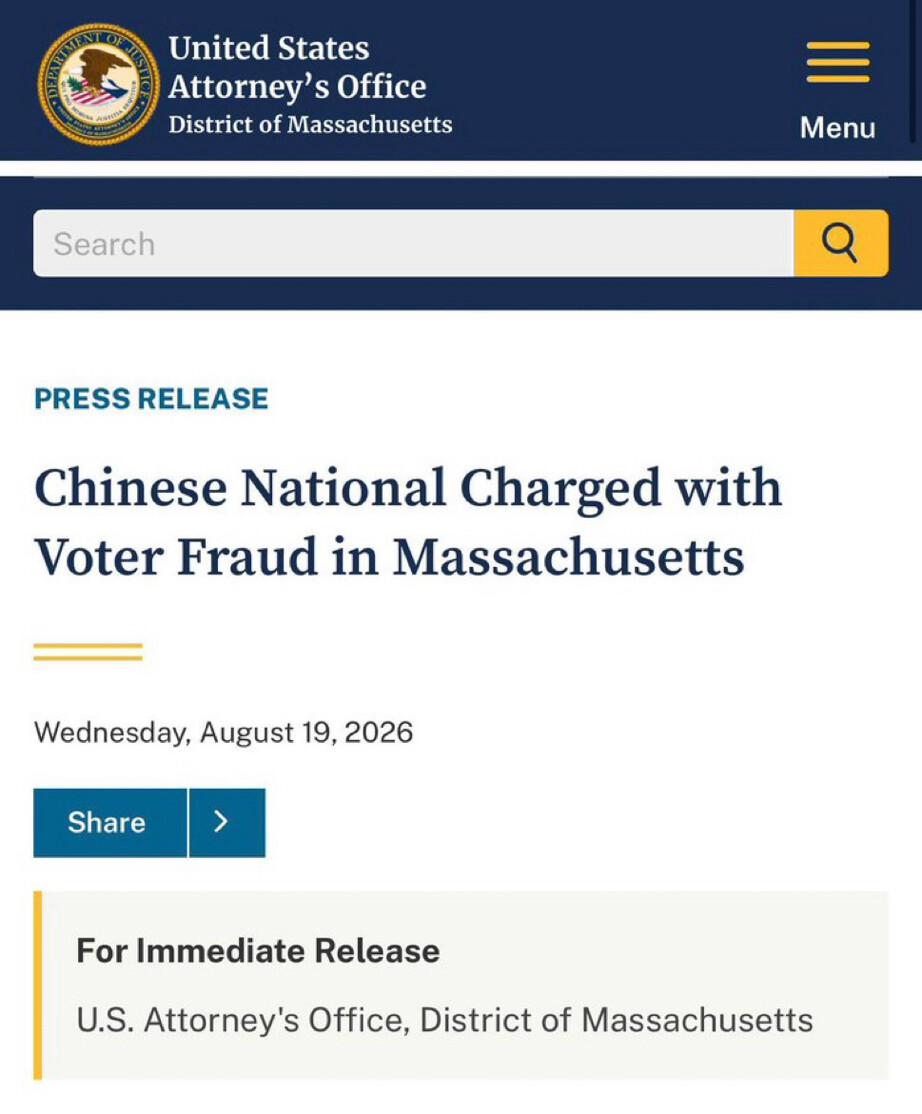
Task: Click the PRESS RELEASE category label
Action: 151,399
